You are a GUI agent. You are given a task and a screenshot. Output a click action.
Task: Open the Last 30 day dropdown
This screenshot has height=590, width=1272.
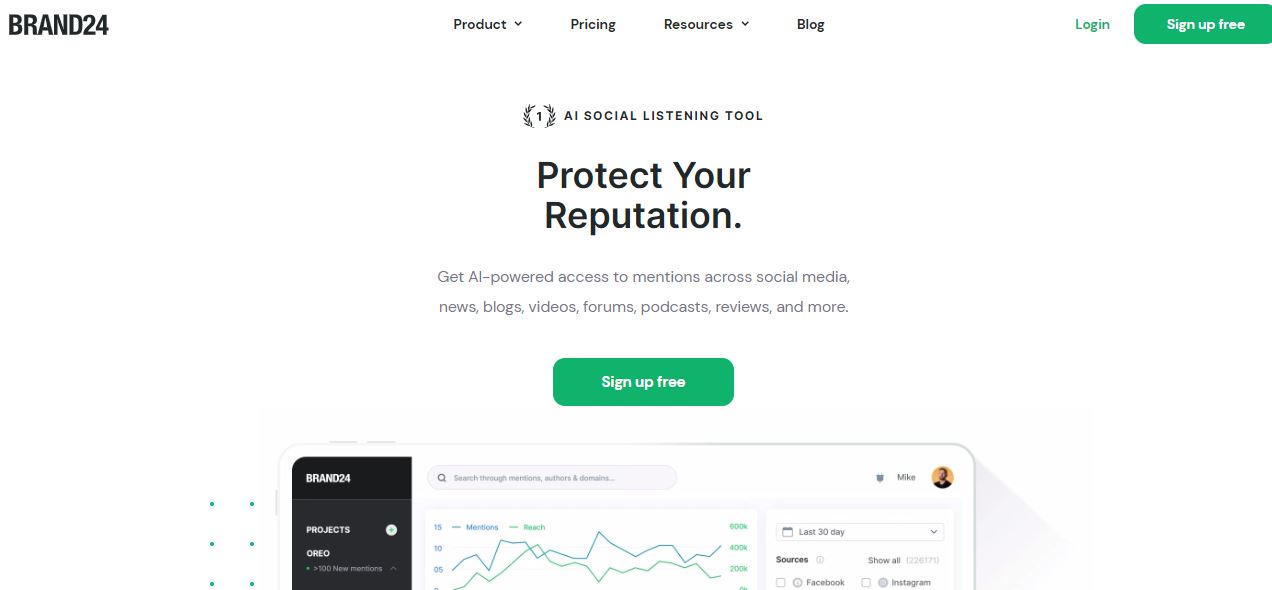click(860, 532)
